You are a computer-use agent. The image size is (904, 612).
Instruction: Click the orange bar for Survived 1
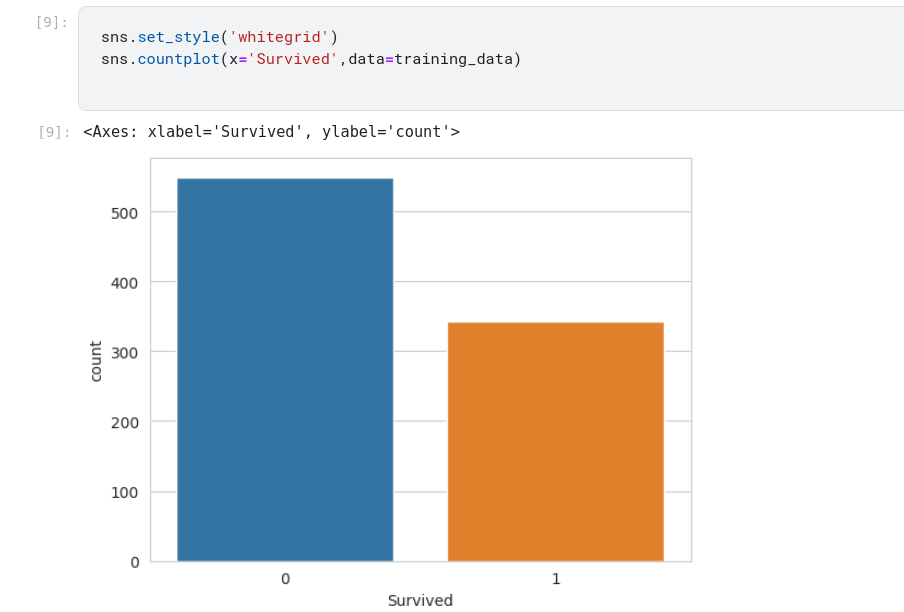555,441
